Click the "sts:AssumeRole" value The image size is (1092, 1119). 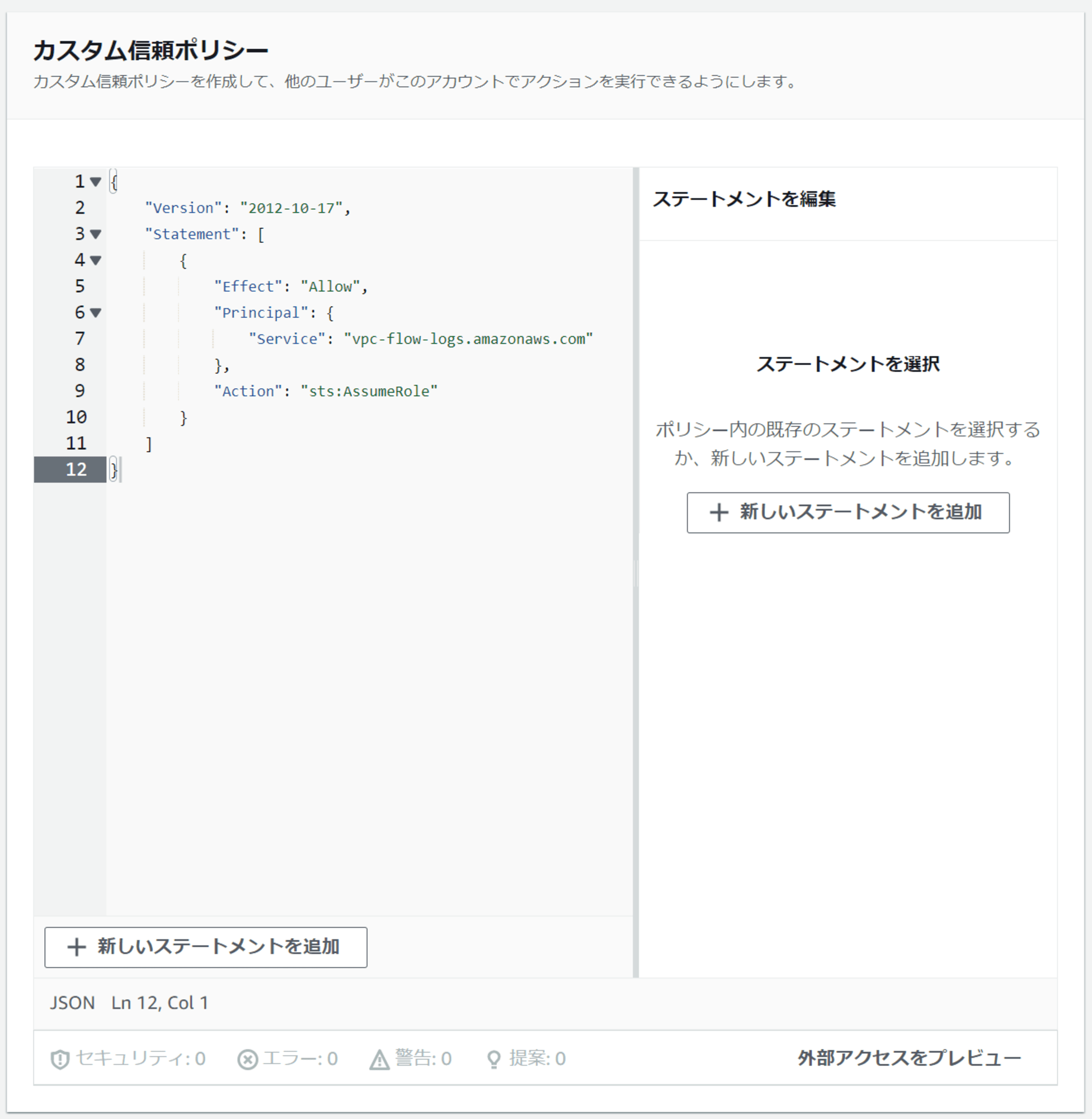pos(369,391)
